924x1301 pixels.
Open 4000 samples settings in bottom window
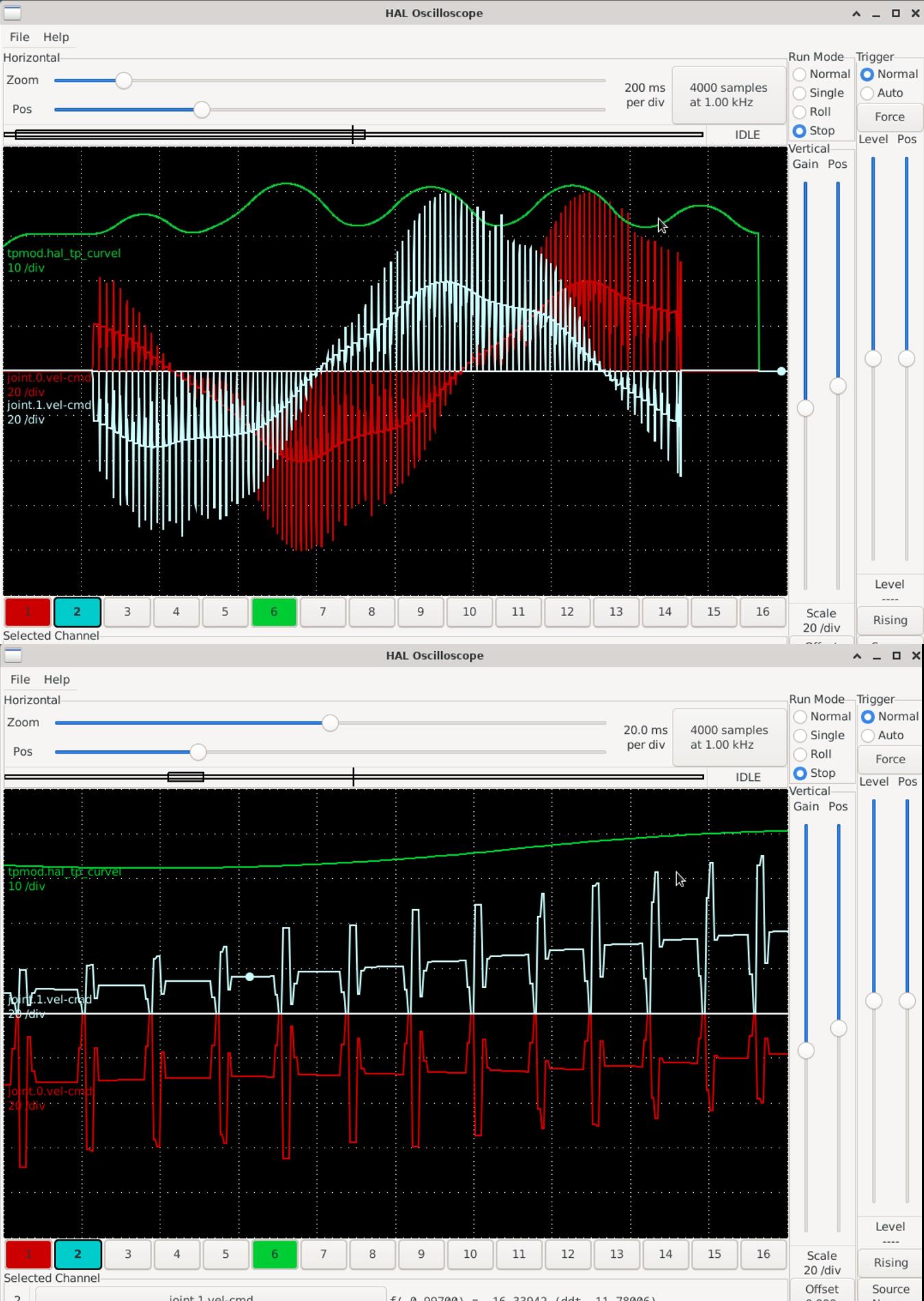729,738
